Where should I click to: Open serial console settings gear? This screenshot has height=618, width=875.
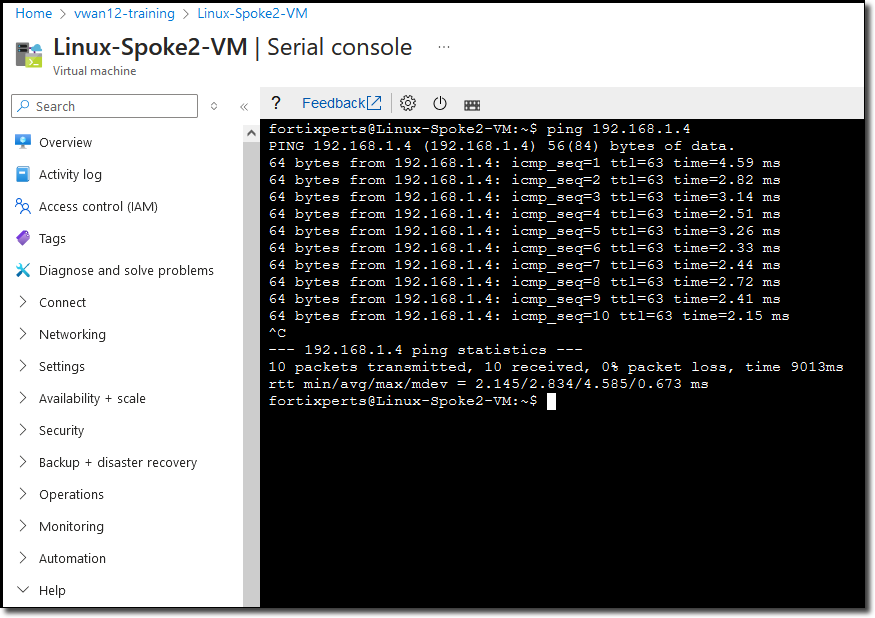coord(408,103)
